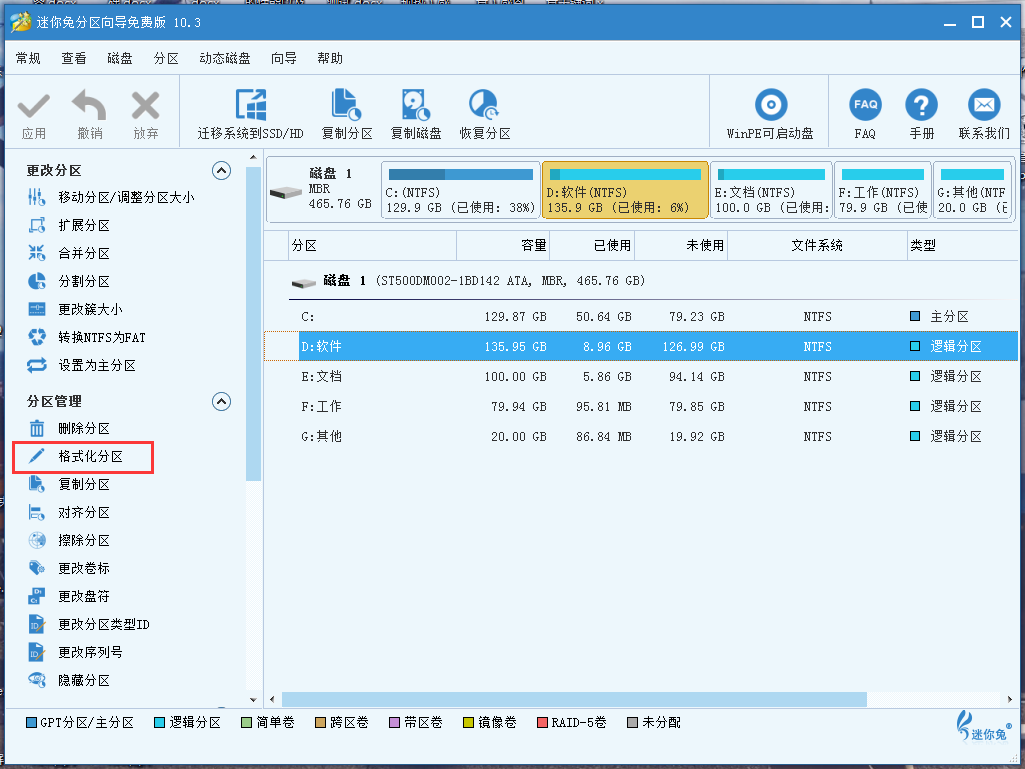Select C: (NTFS) block in disk map
Image resolution: width=1025 pixels, height=769 pixels.
[x=461, y=190]
